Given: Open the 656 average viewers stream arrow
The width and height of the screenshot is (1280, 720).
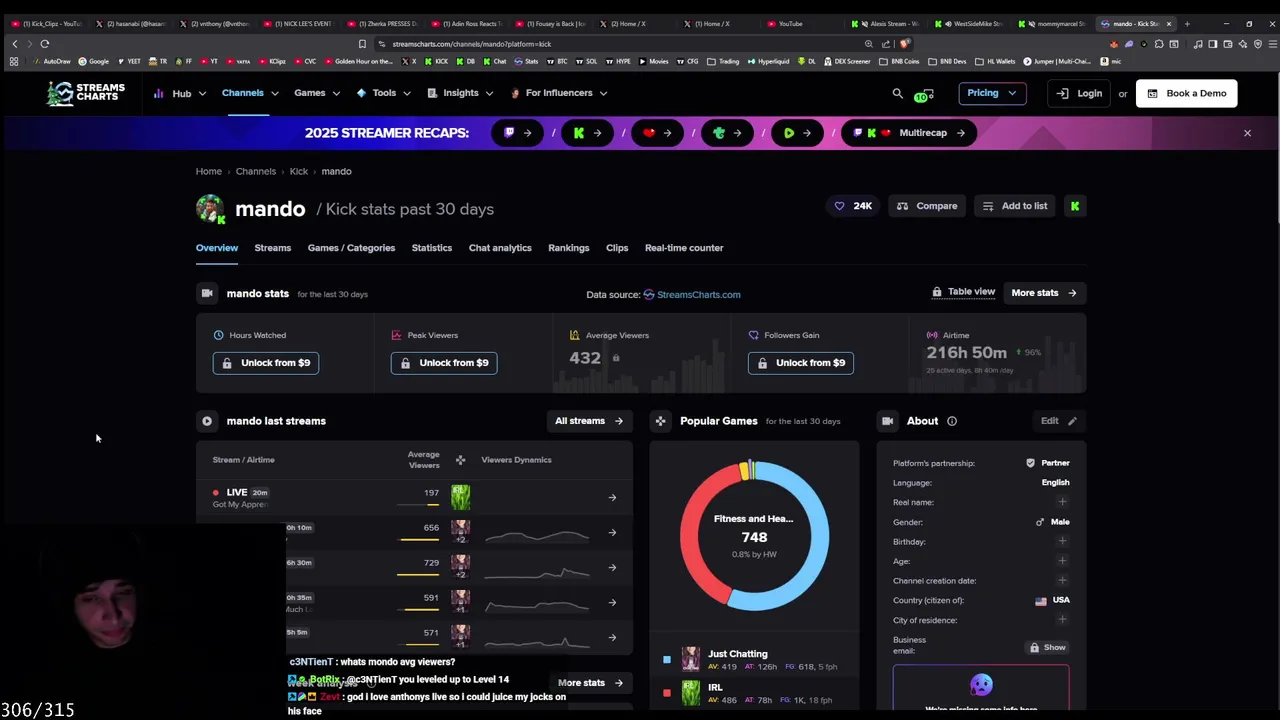Looking at the screenshot, I should point(612,532).
